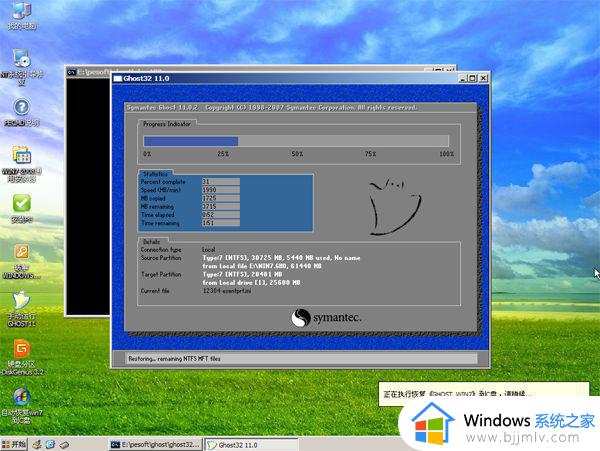Viewport: 600px width, 451px height.
Task: Click the Symantec logo
Action: point(326,317)
